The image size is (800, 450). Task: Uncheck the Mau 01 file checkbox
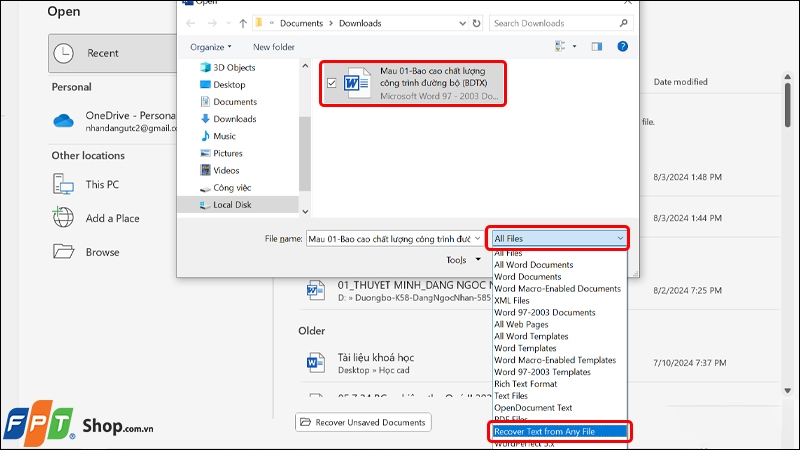click(x=332, y=83)
